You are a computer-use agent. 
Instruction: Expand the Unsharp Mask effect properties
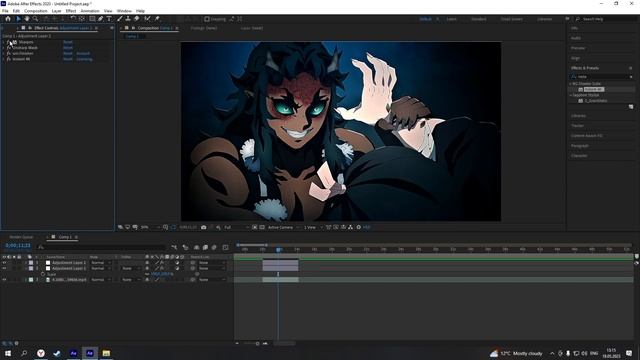(4, 48)
